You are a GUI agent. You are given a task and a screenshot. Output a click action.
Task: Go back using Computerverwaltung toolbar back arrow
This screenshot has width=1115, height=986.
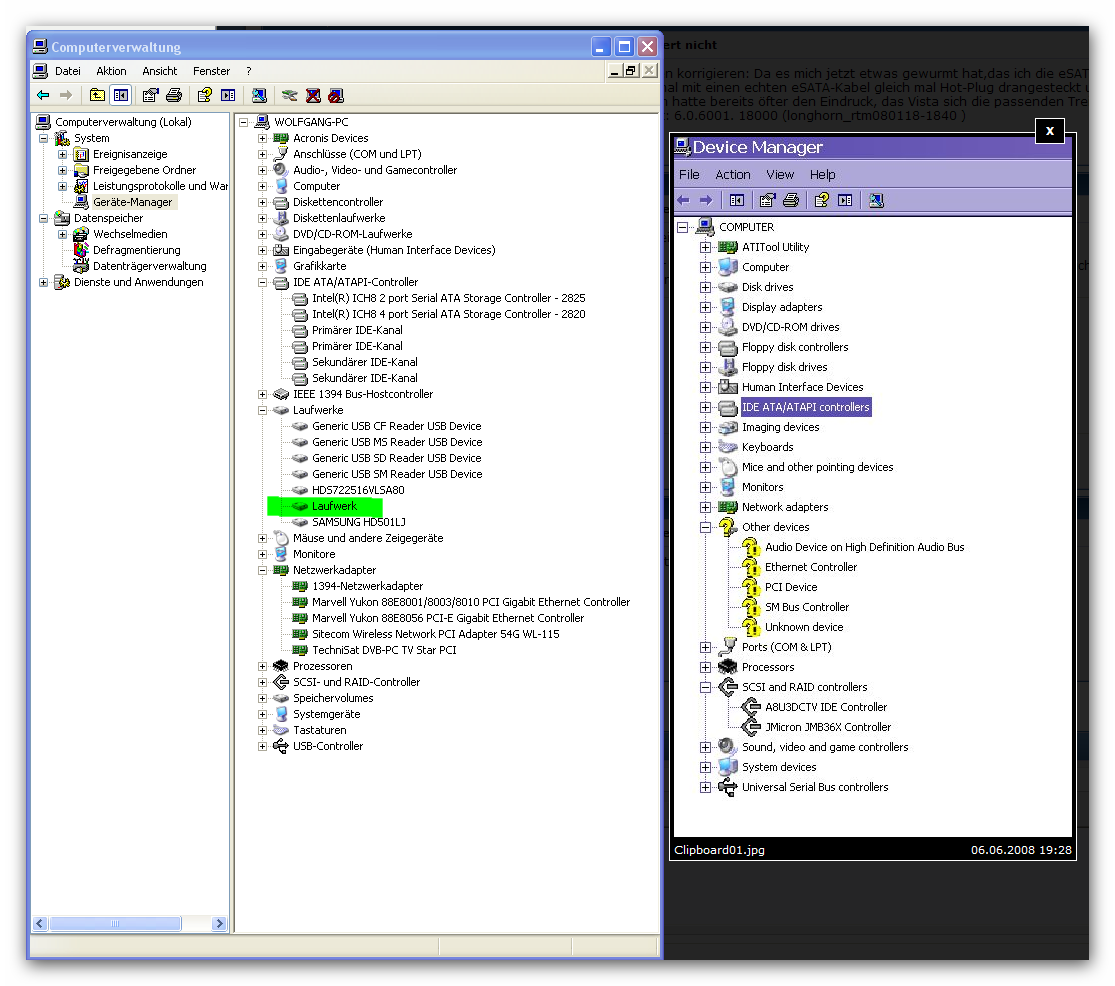coord(43,95)
